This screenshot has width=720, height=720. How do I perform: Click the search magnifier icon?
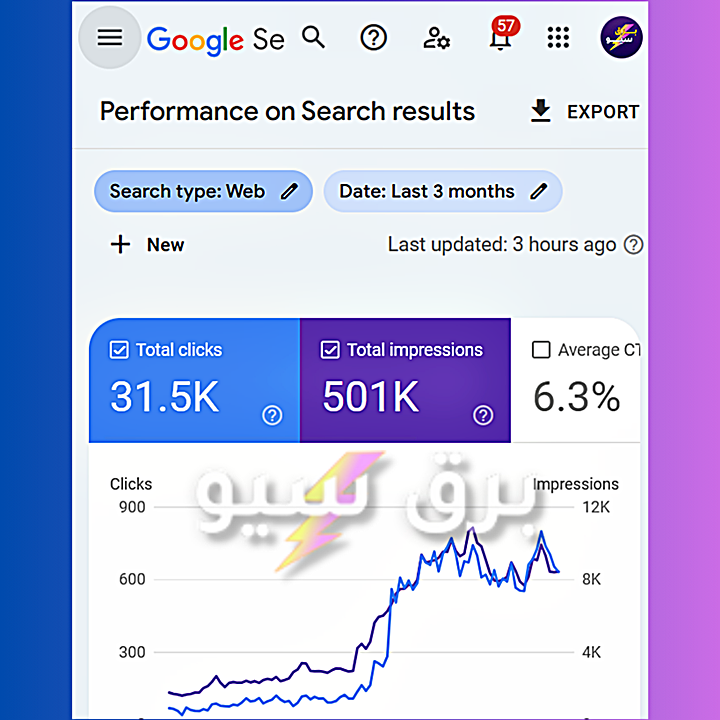314,38
